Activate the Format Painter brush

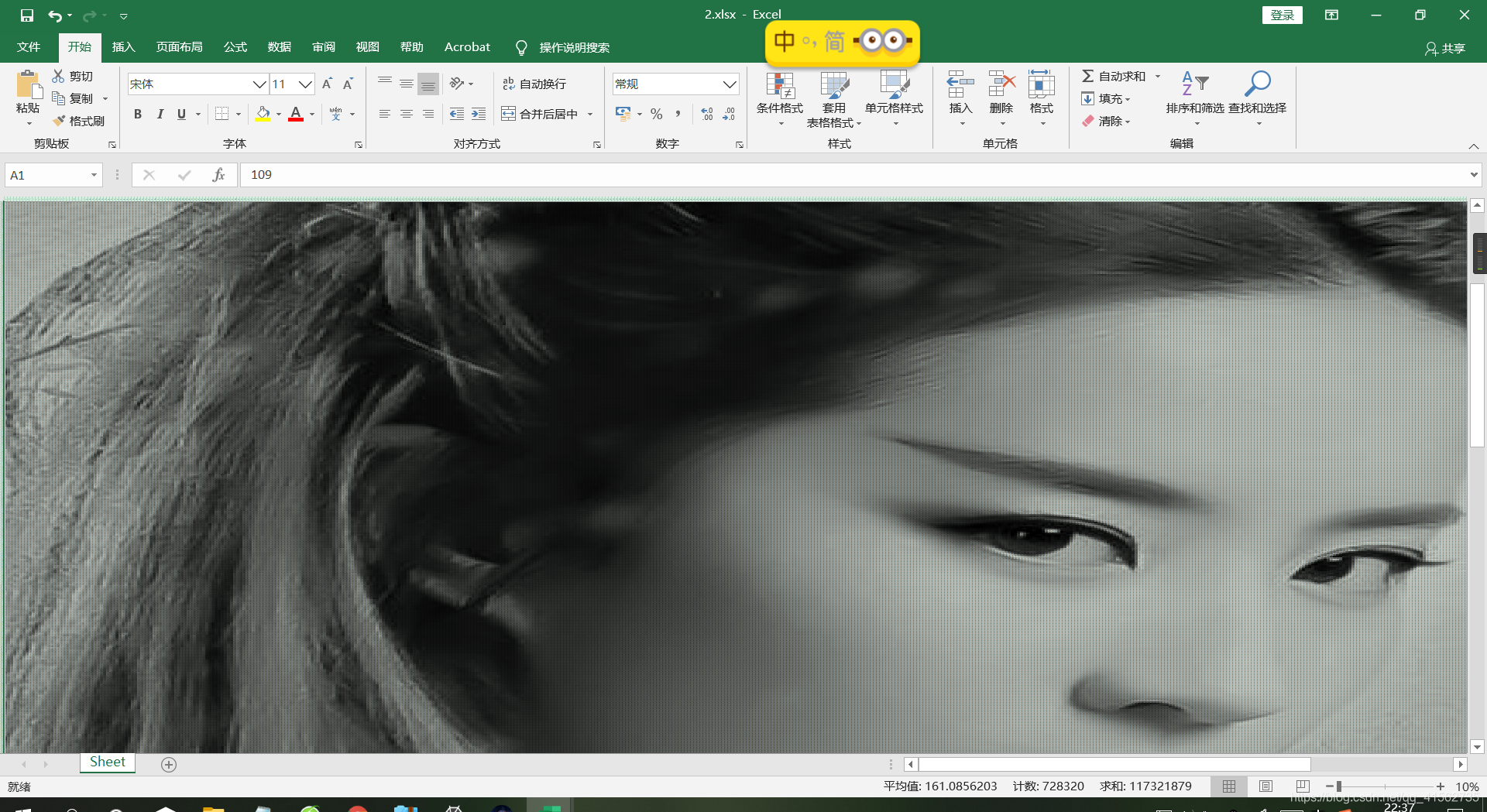(x=59, y=121)
